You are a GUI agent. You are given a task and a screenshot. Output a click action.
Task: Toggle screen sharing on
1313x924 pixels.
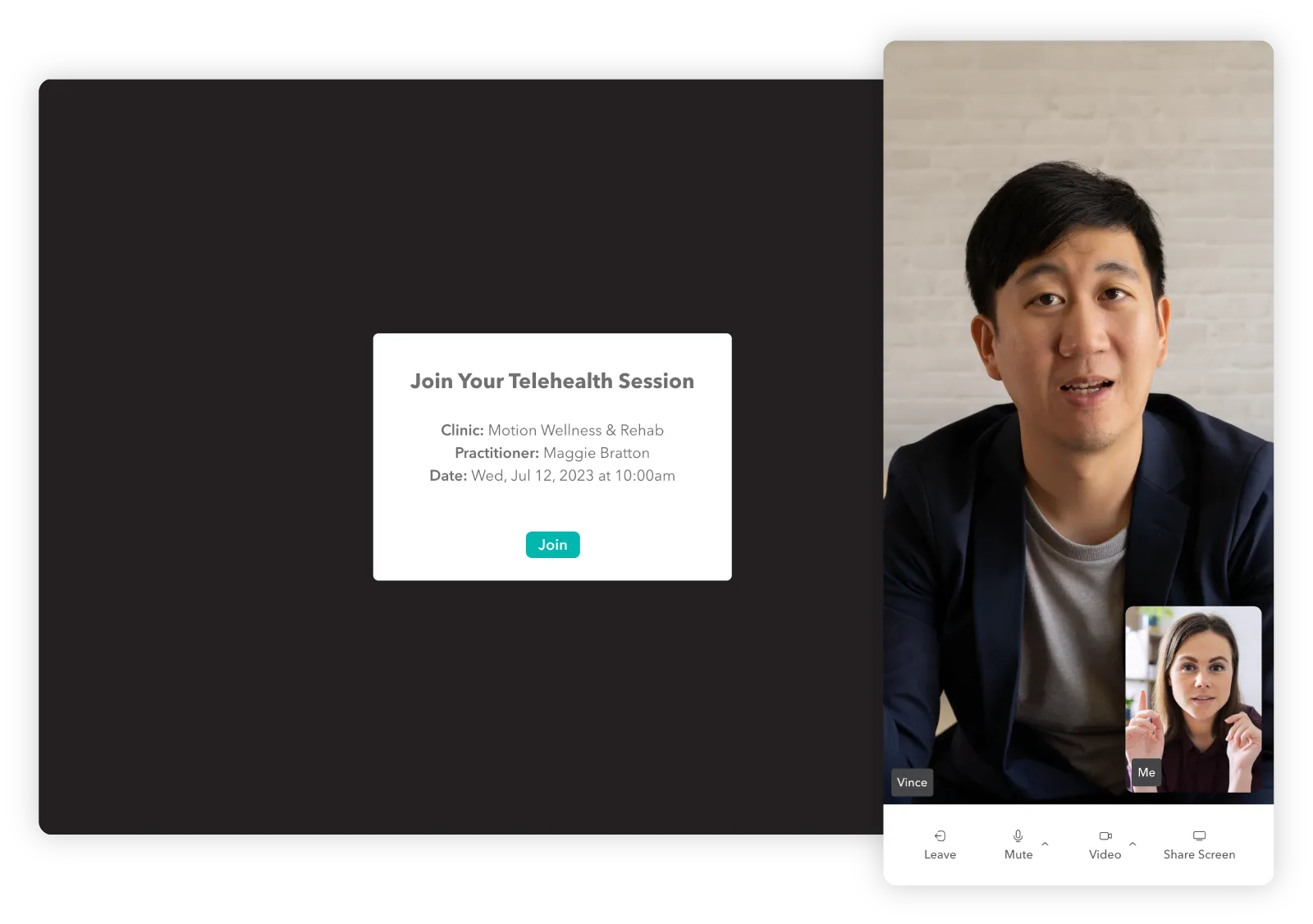point(1199,845)
